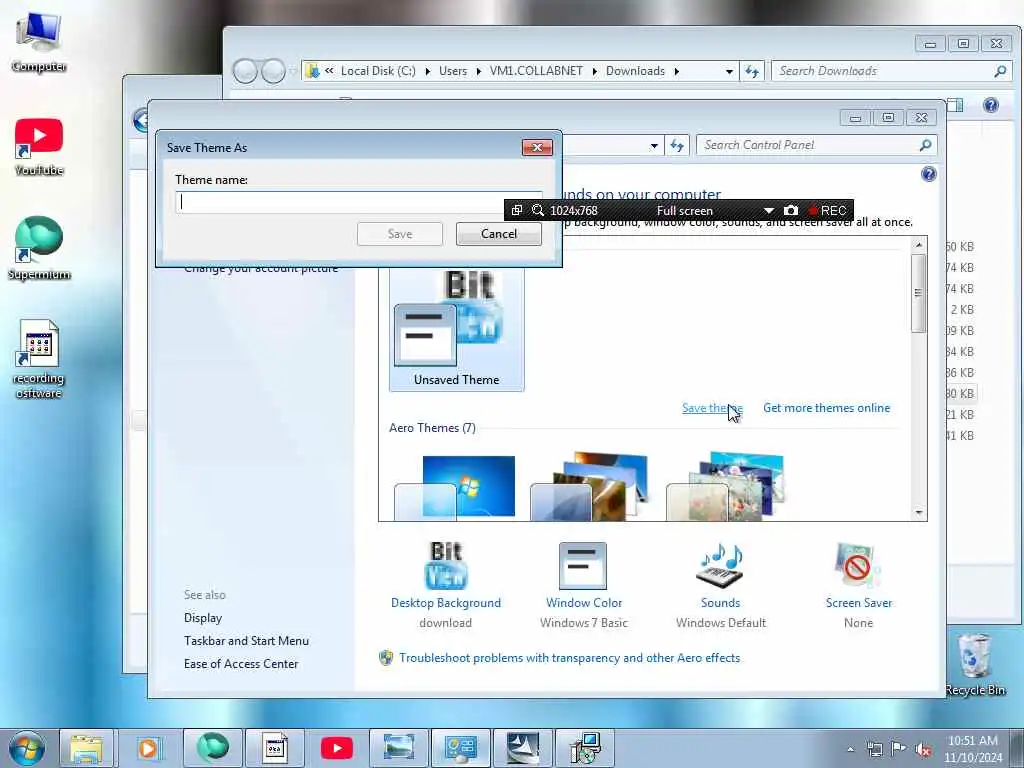Open Taskbar and Start Menu link
The width and height of the screenshot is (1024, 768).
pyautogui.click(x=246, y=641)
